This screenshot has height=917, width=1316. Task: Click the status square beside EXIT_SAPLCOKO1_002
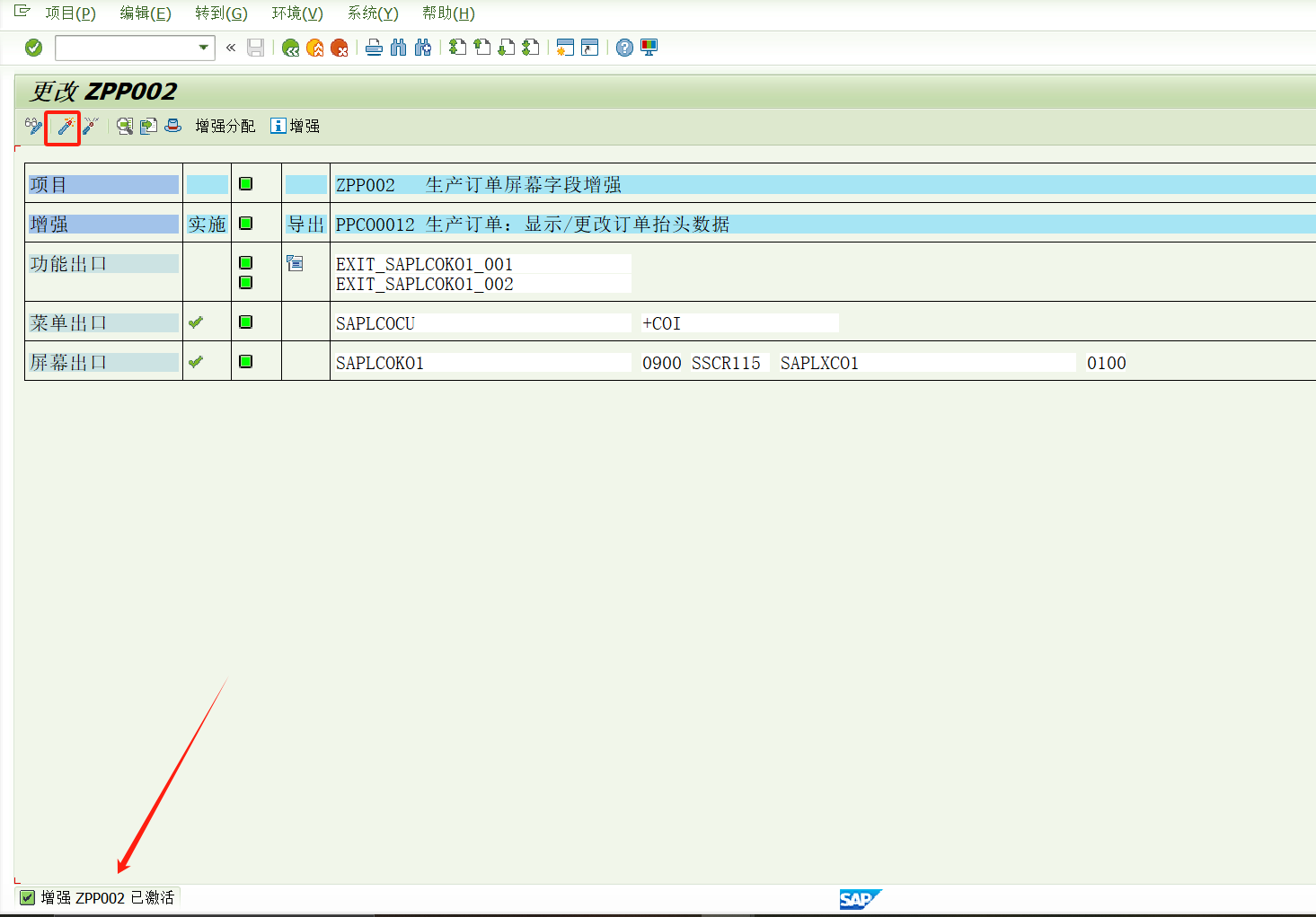click(246, 283)
